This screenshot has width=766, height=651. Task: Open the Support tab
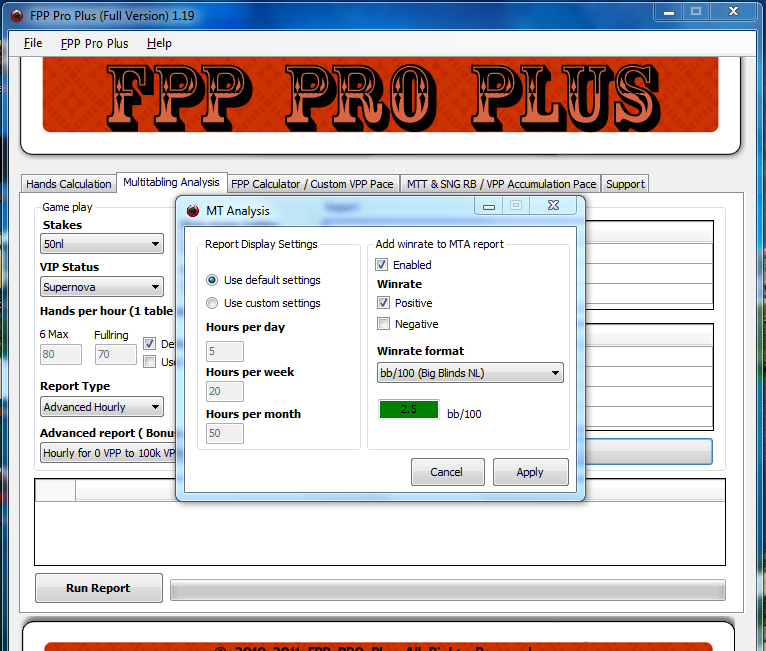(x=625, y=184)
